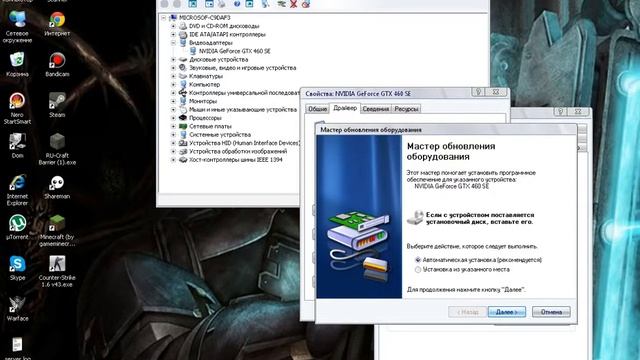Viewport: 640px width, 360px height.
Task: Switch to the 'Ресурсы' tab
Action: (x=406, y=109)
